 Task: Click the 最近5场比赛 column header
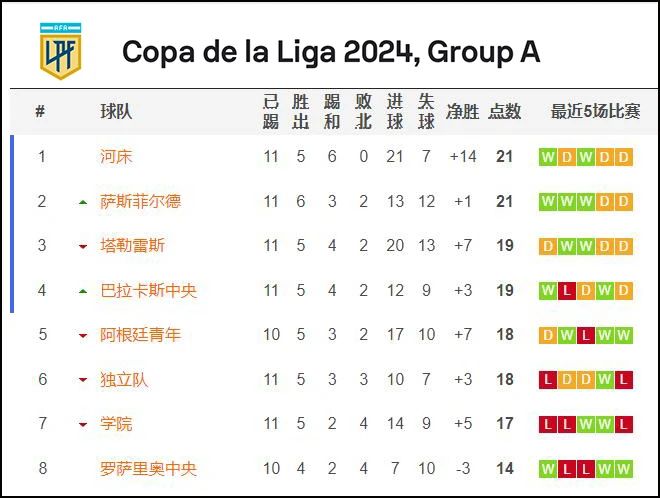pos(596,112)
